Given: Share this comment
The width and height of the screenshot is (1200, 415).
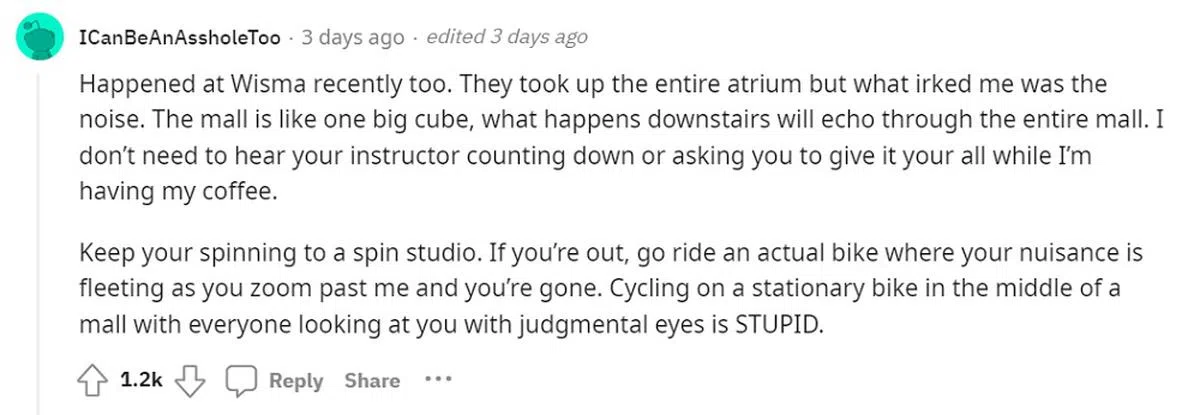Looking at the screenshot, I should coord(372,381).
